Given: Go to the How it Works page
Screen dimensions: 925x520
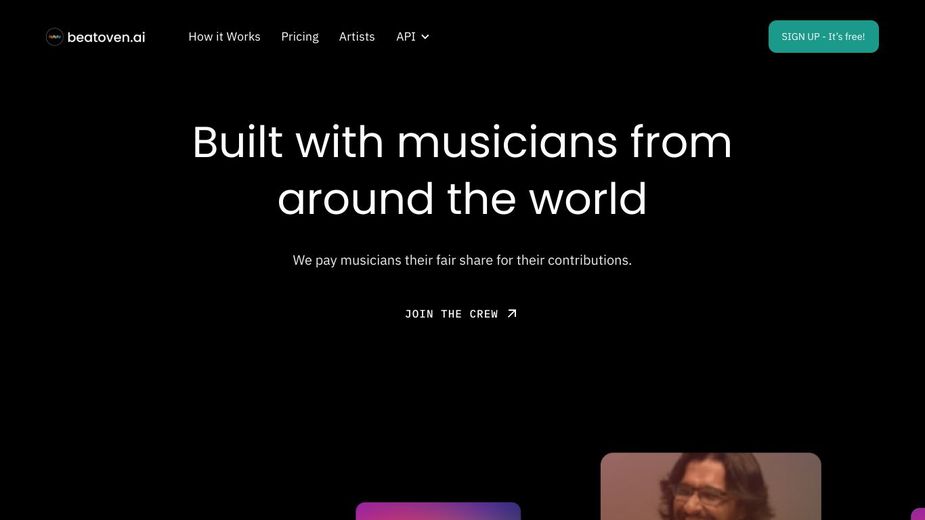Looking at the screenshot, I should 224,37.
